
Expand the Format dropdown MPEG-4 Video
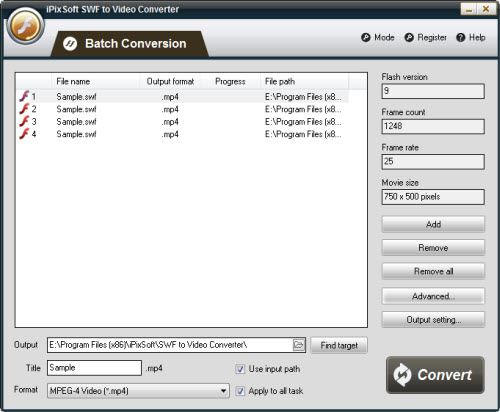138,391
